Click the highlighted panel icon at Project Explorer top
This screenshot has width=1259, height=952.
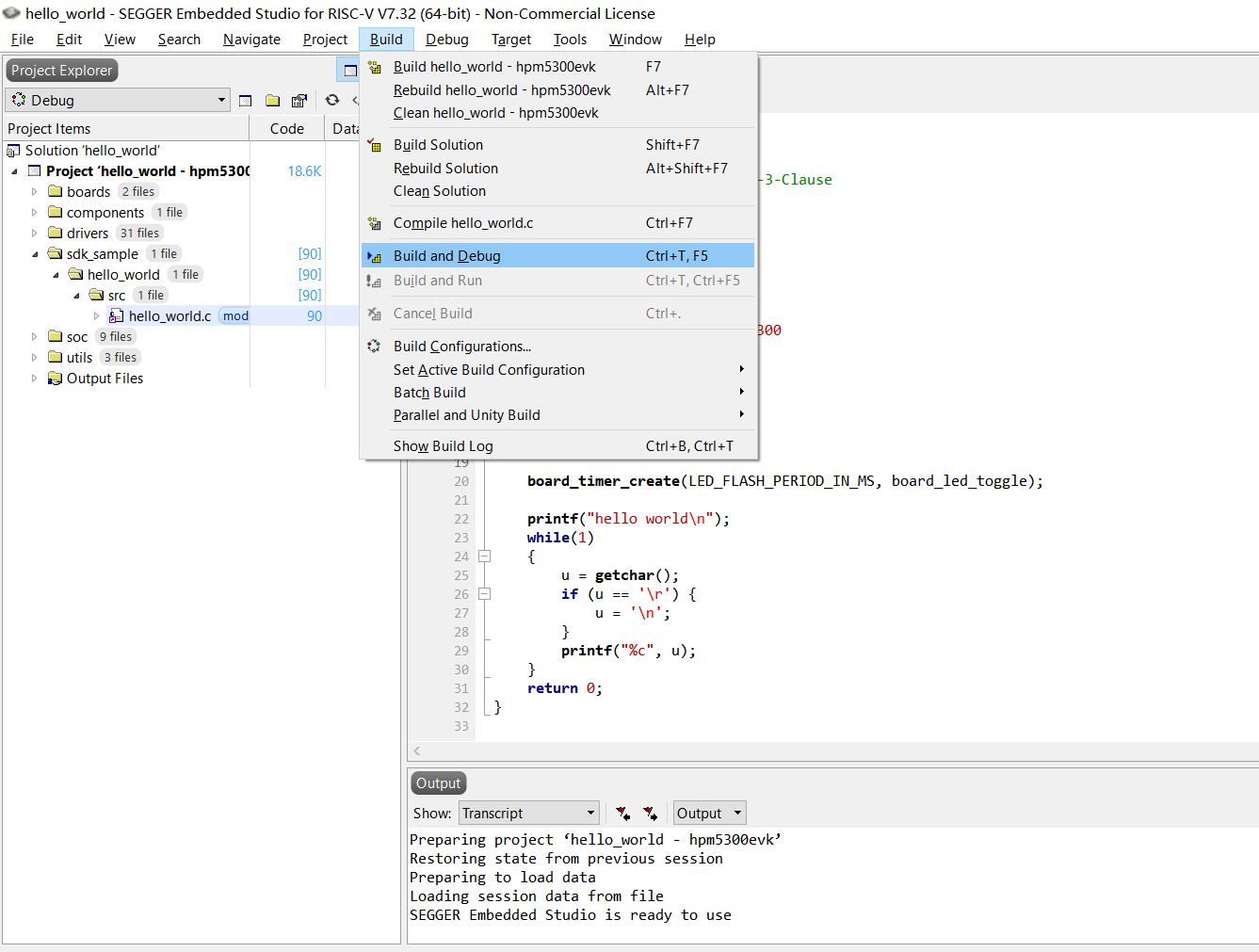pos(349,71)
